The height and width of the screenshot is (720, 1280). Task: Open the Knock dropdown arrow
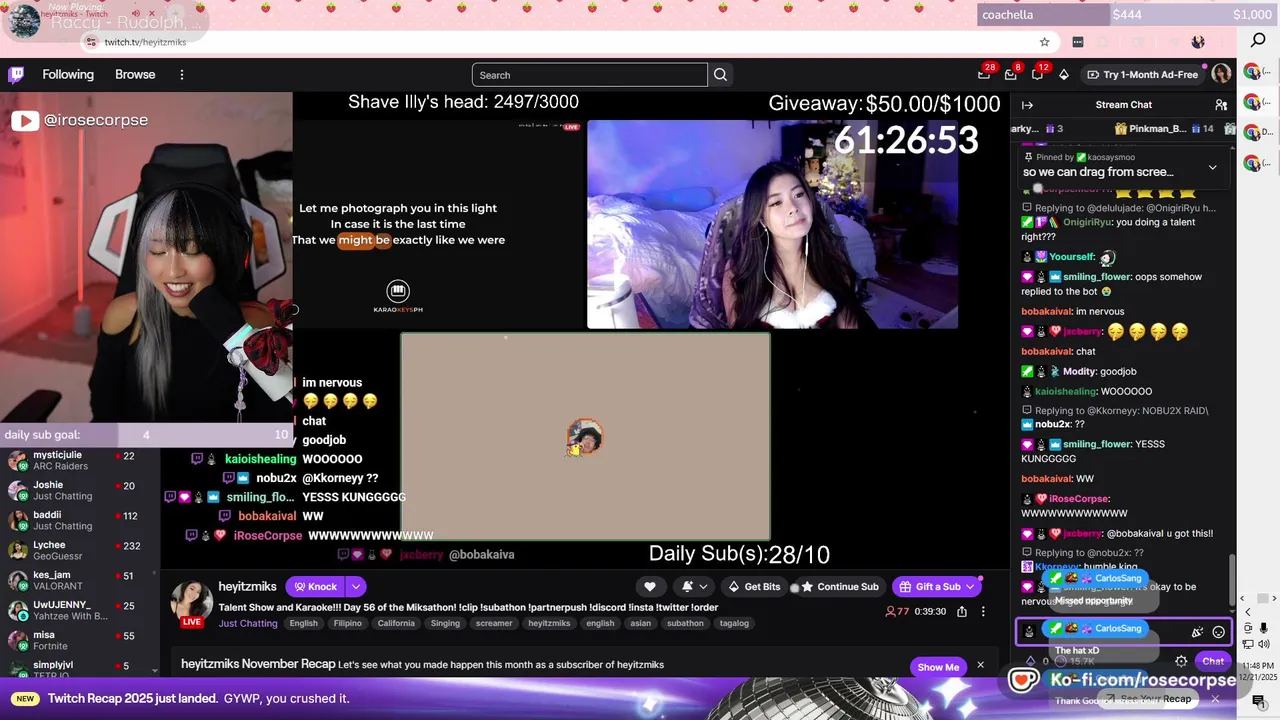pyautogui.click(x=355, y=587)
